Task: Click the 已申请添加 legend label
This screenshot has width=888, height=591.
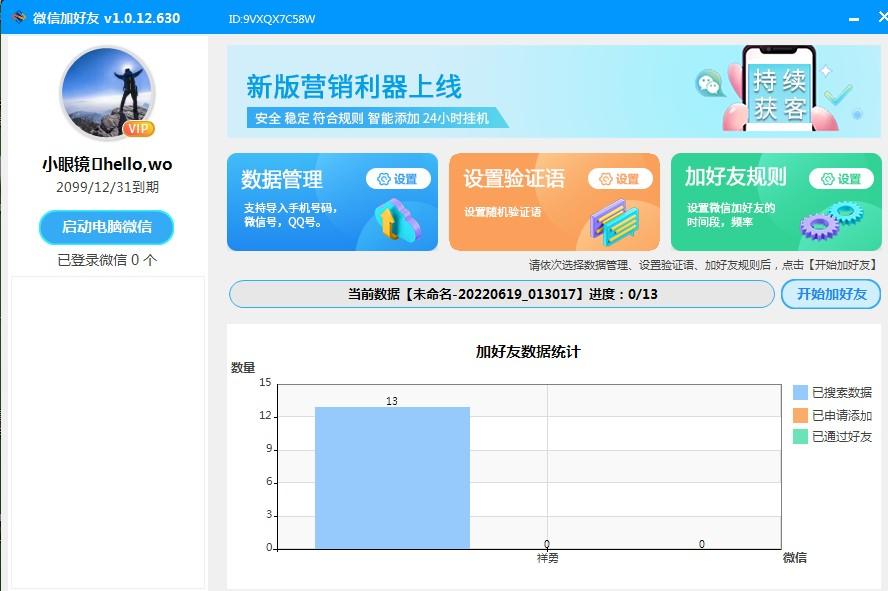Action: tap(842, 416)
